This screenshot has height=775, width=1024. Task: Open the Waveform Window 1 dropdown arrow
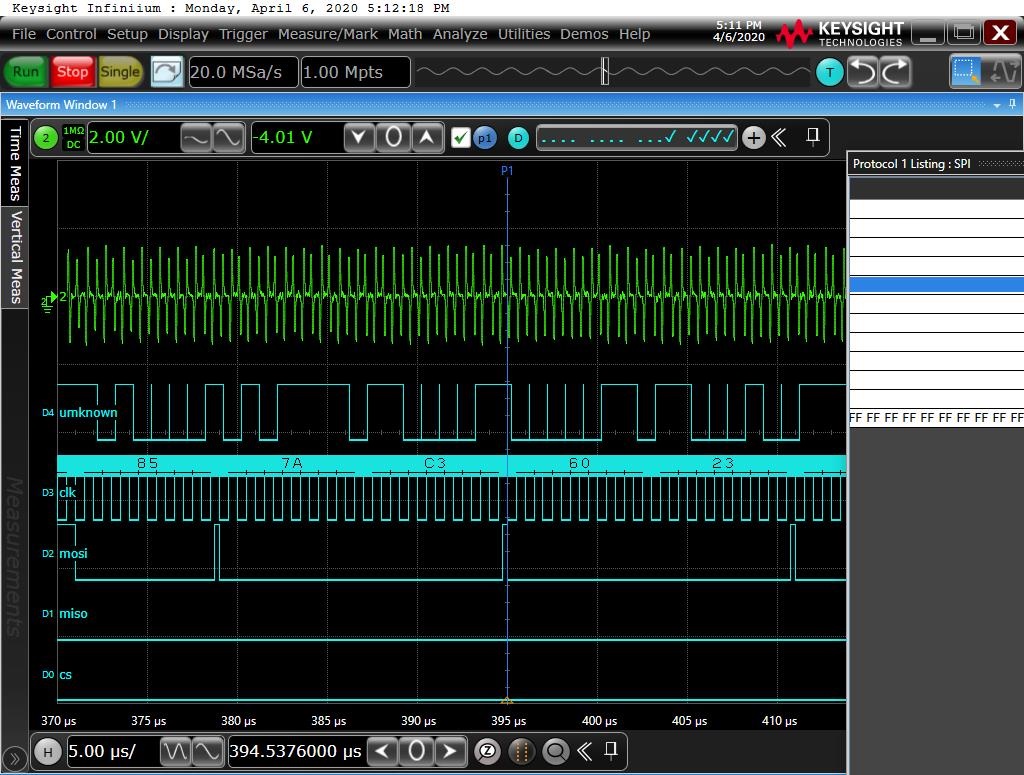click(x=996, y=105)
